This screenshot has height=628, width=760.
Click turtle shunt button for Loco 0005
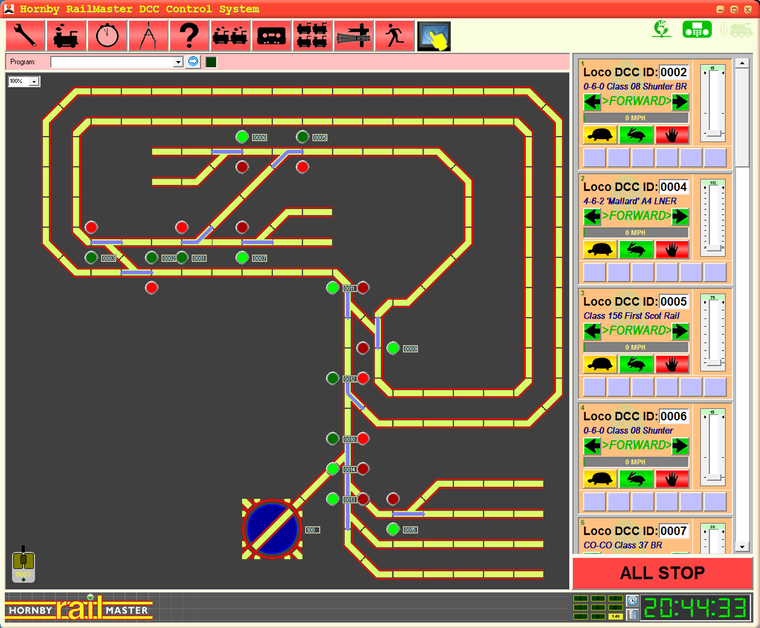tap(600, 363)
